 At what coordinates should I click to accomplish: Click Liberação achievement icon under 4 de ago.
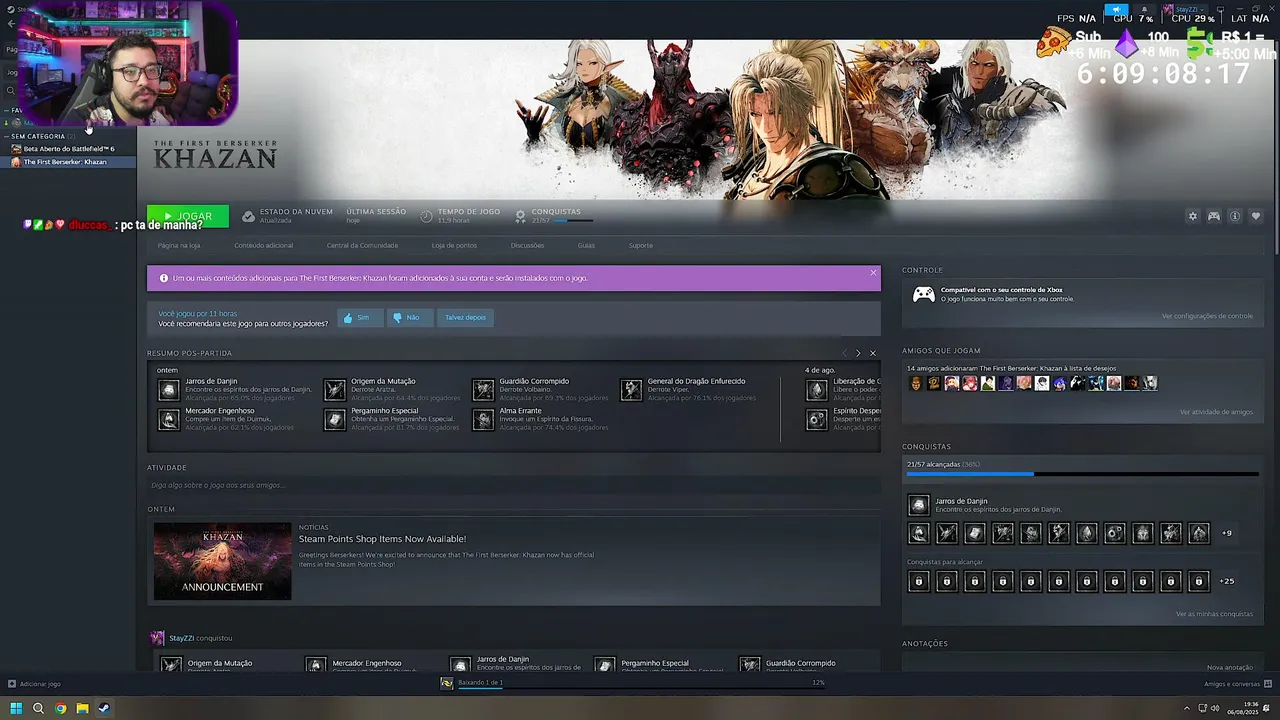click(x=817, y=390)
